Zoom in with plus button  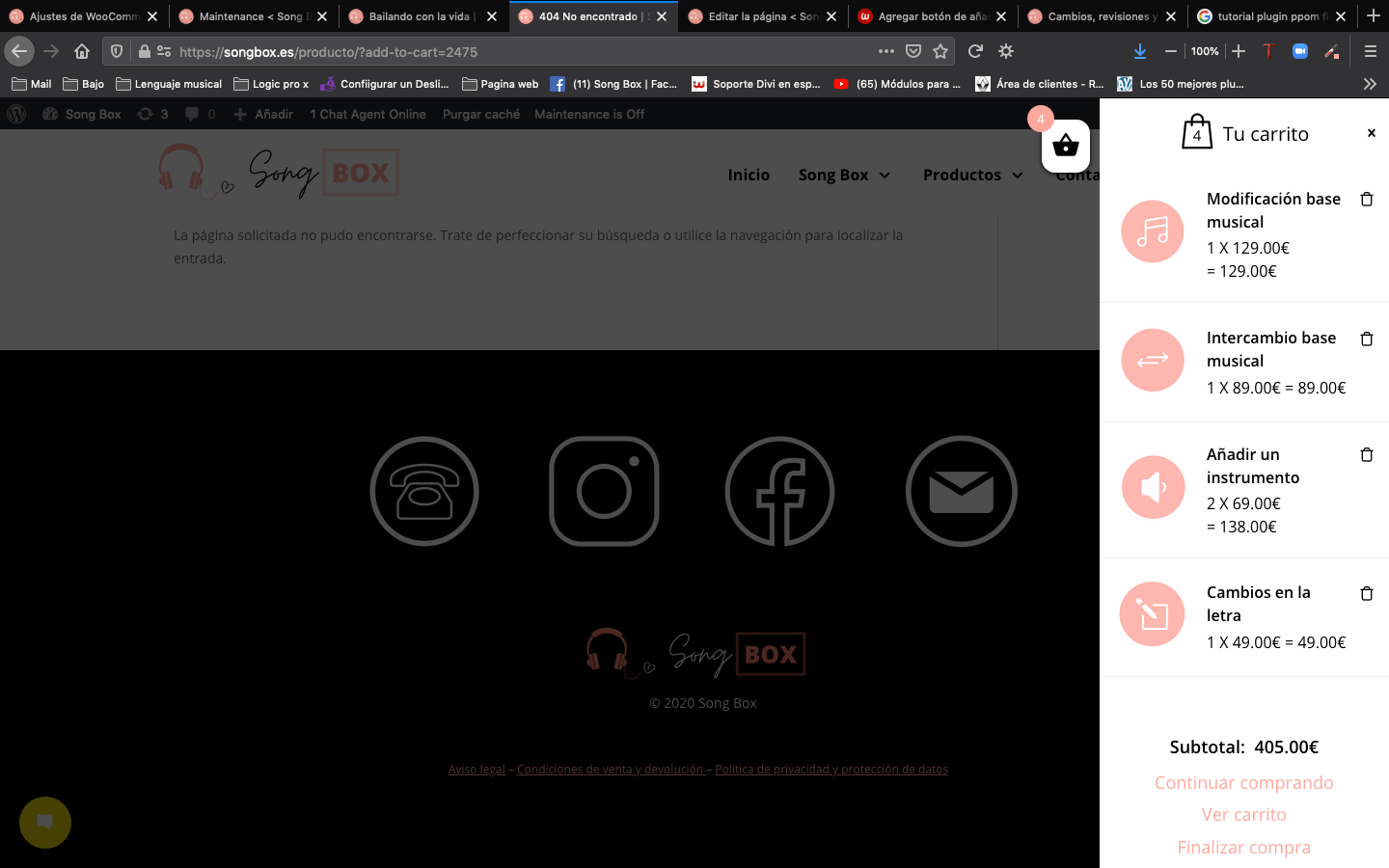pos(1239,51)
